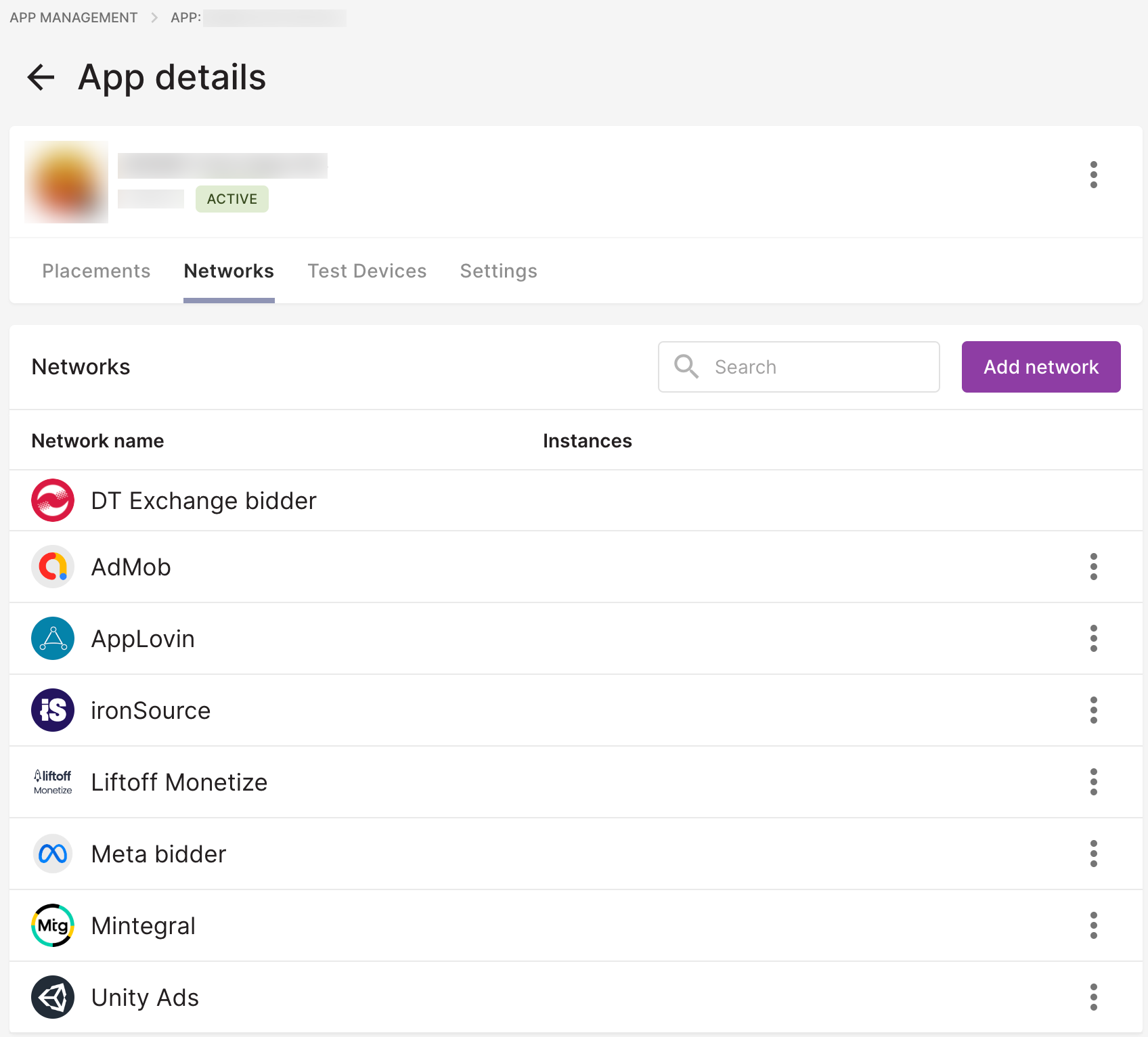Open the app header kebab menu
Image resolution: width=1148 pixels, height=1037 pixels.
(1093, 175)
